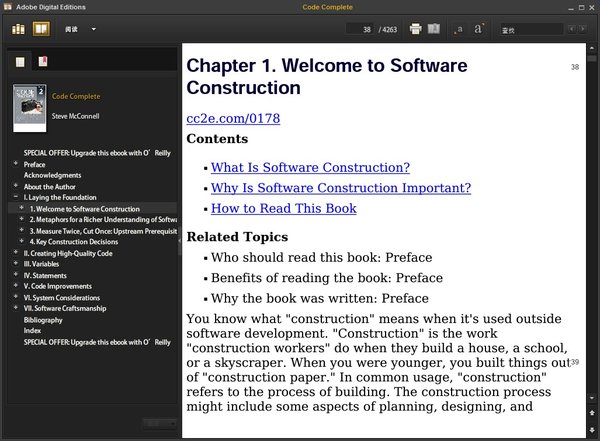Viewport: 600px width, 441px height.
Task: Increase text size with large 'a' icon
Action: coord(479,29)
